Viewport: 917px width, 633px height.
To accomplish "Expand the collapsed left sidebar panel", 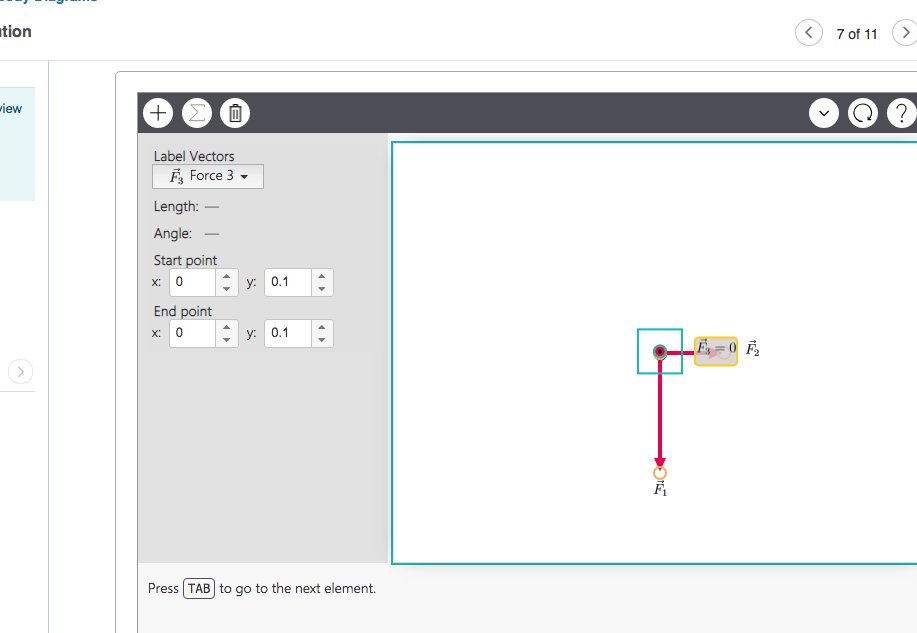I will (19, 371).
